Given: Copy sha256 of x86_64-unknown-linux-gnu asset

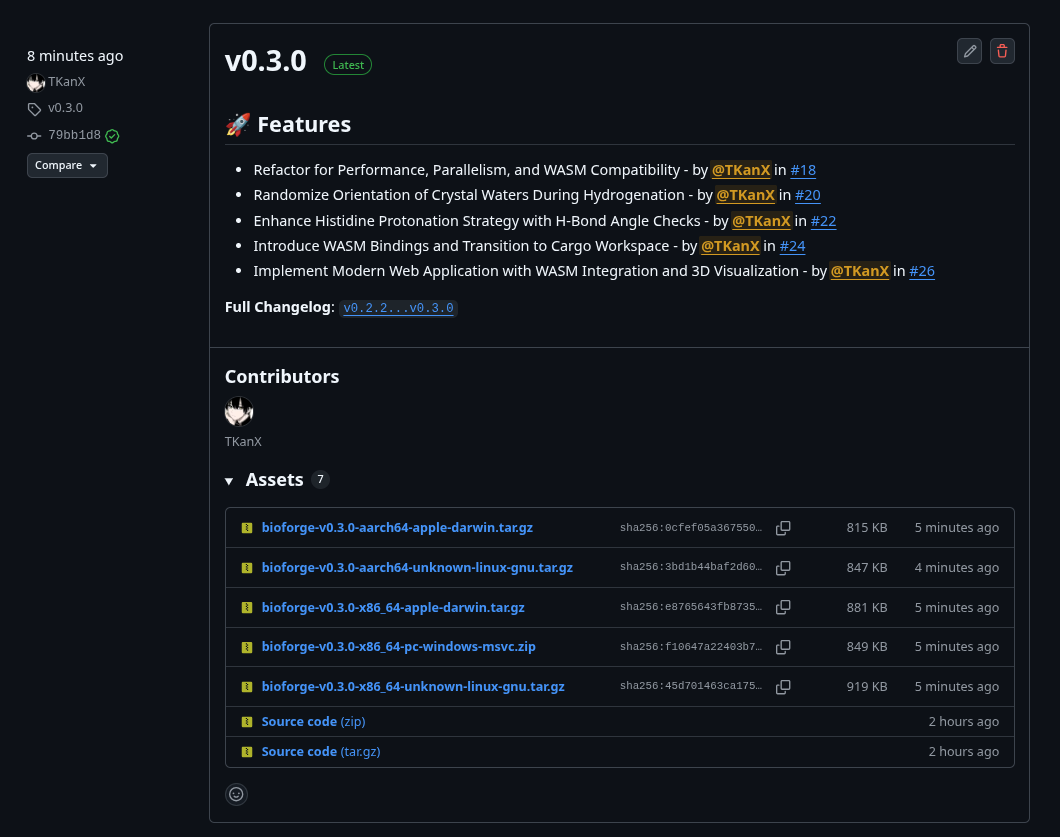Looking at the screenshot, I should tap(783, 687).
